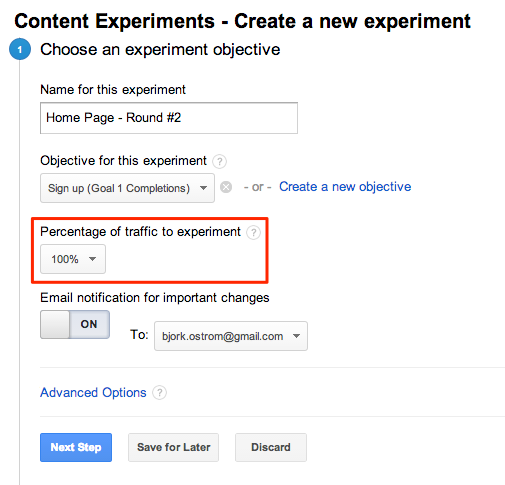Image resolution: width=505 pixels, height=485 pixels.
Task: Click the Save for Later button
Action: coord(173,447)
